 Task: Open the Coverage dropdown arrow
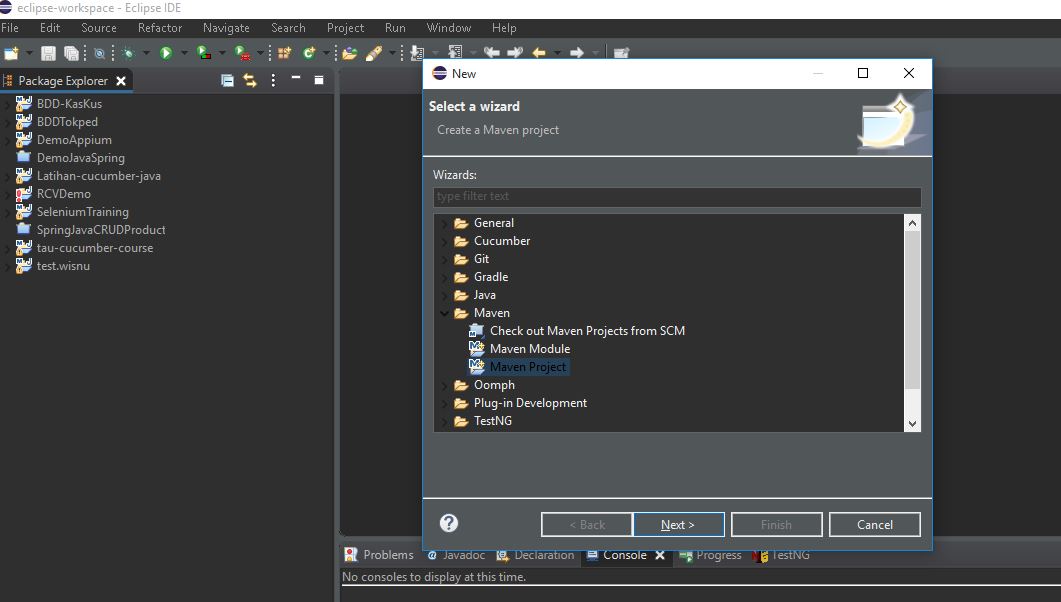click(x=222, y=53)
